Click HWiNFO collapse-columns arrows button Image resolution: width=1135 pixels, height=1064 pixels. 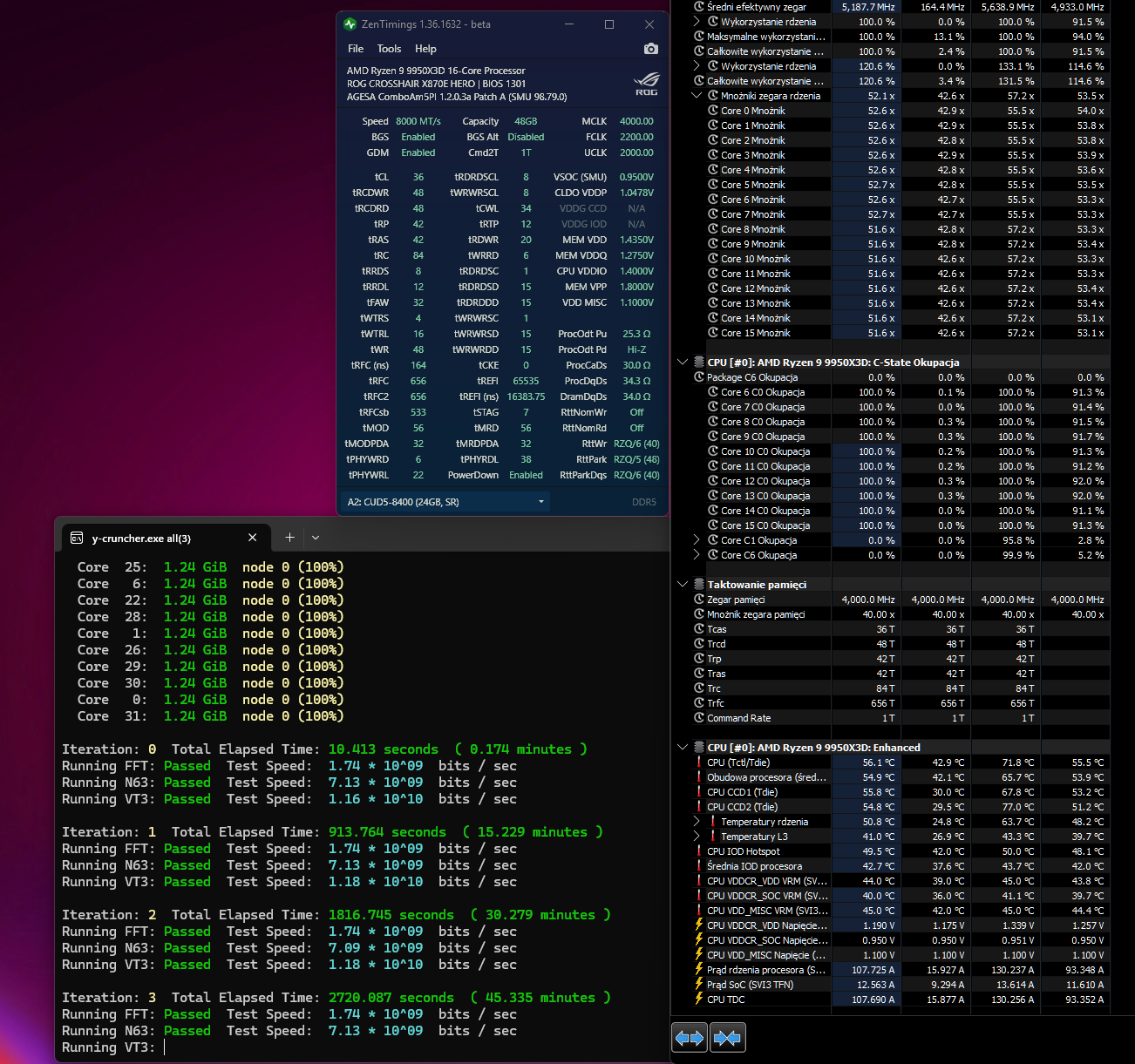(727, 1037)
